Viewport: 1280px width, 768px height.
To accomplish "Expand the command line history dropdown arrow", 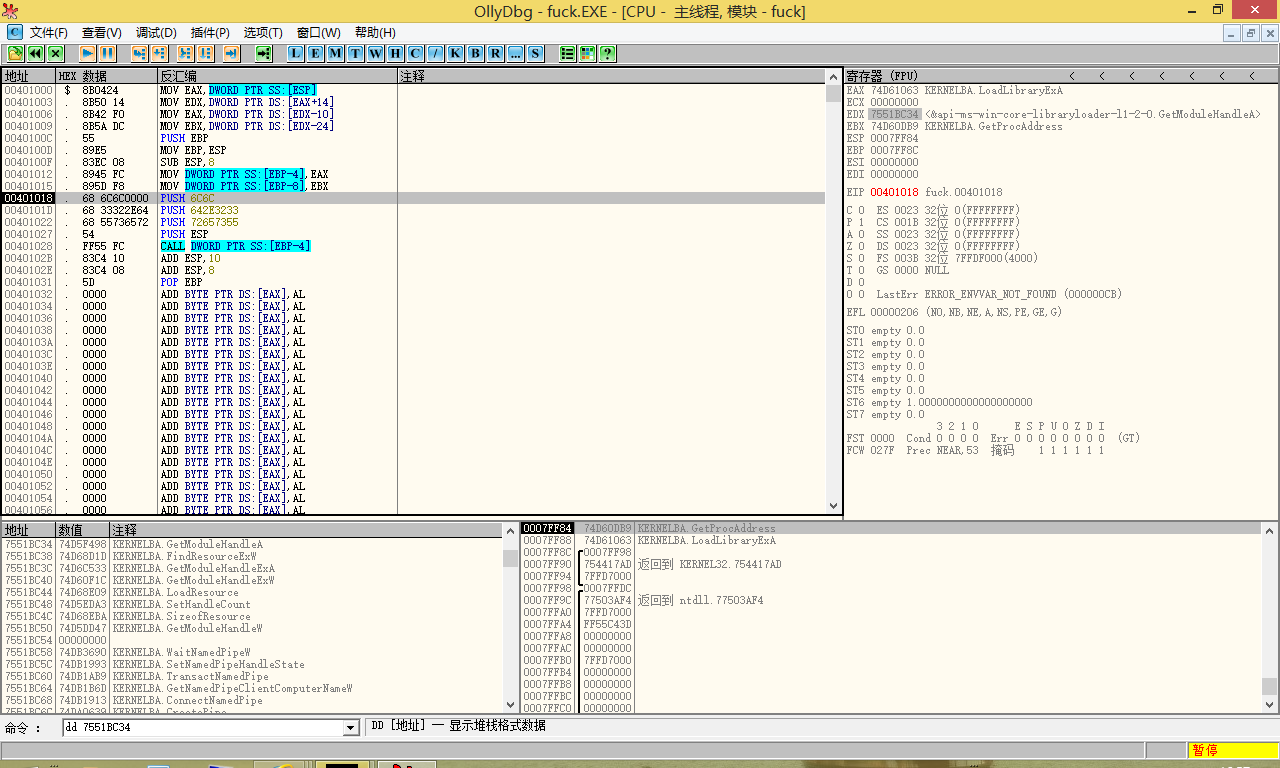I will (351, 727).
